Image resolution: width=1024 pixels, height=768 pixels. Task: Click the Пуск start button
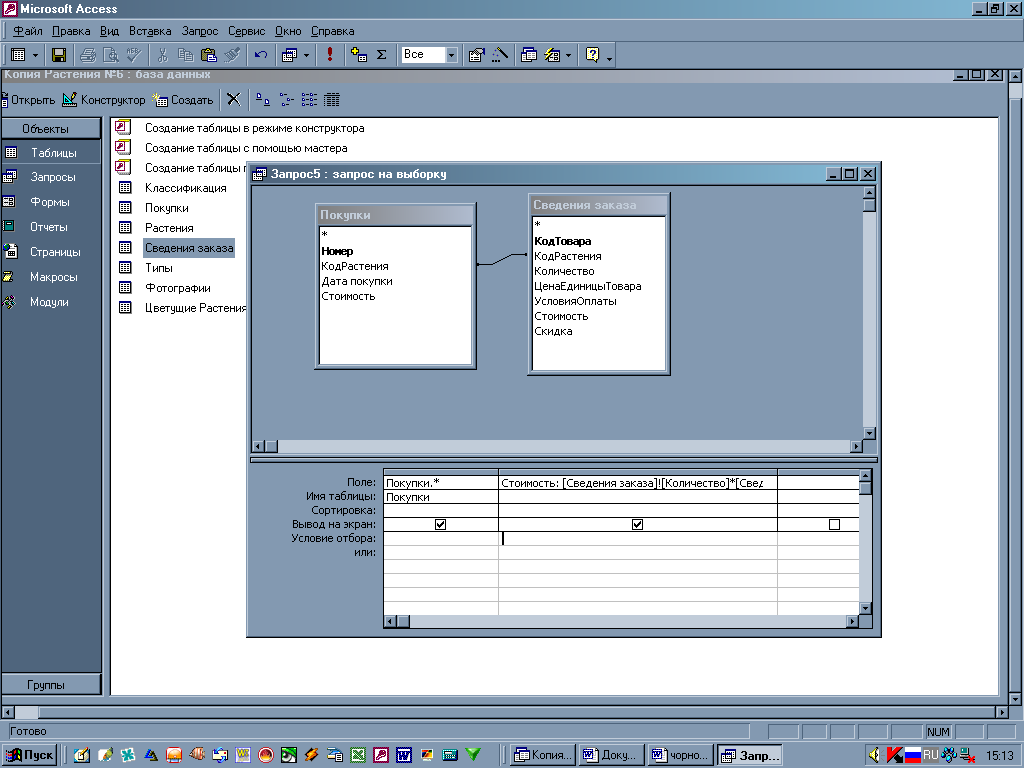pos(30,755)
